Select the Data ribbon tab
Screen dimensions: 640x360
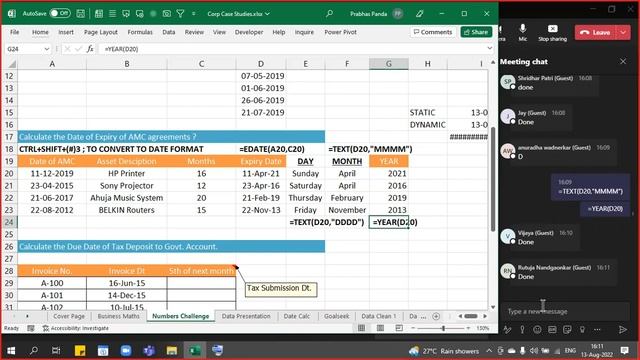click(x=169, y=32)
